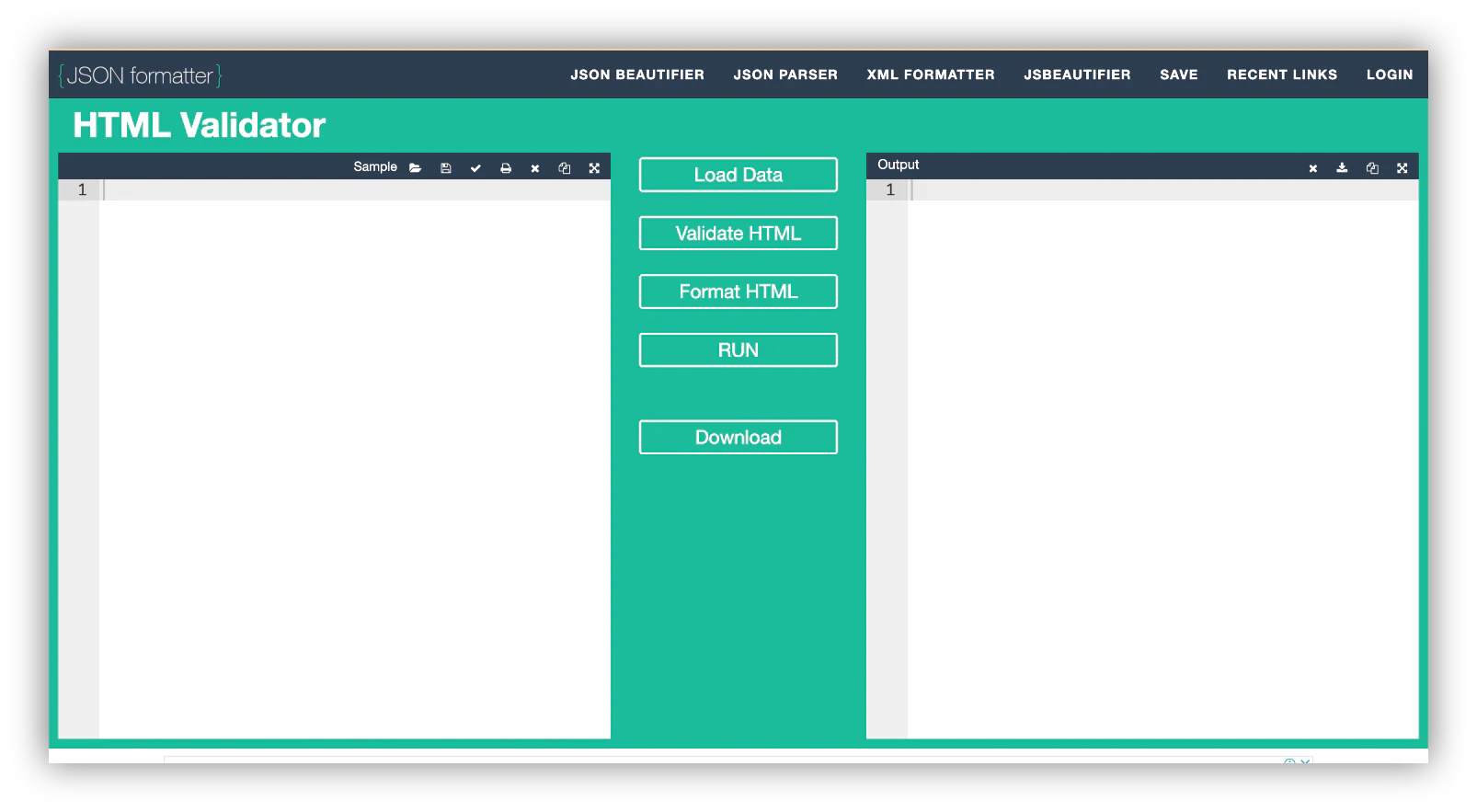Go home via the JSON formatter logo

pyautogui.click(x=140, y=75)
